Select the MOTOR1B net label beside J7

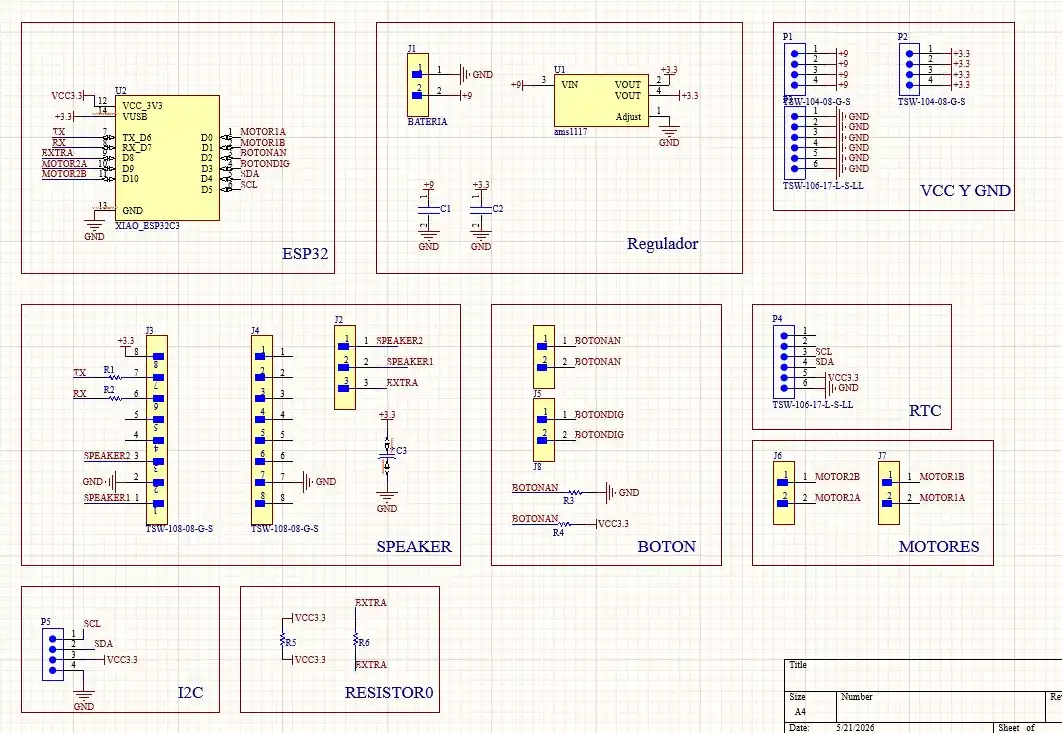(942, 477)
